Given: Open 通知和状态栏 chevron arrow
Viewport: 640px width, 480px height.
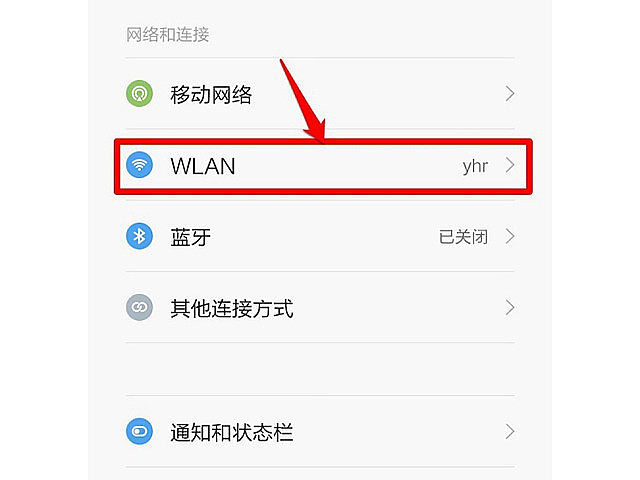Looking at the screenshot, I should pyautogui.click(x=510, y=431).
